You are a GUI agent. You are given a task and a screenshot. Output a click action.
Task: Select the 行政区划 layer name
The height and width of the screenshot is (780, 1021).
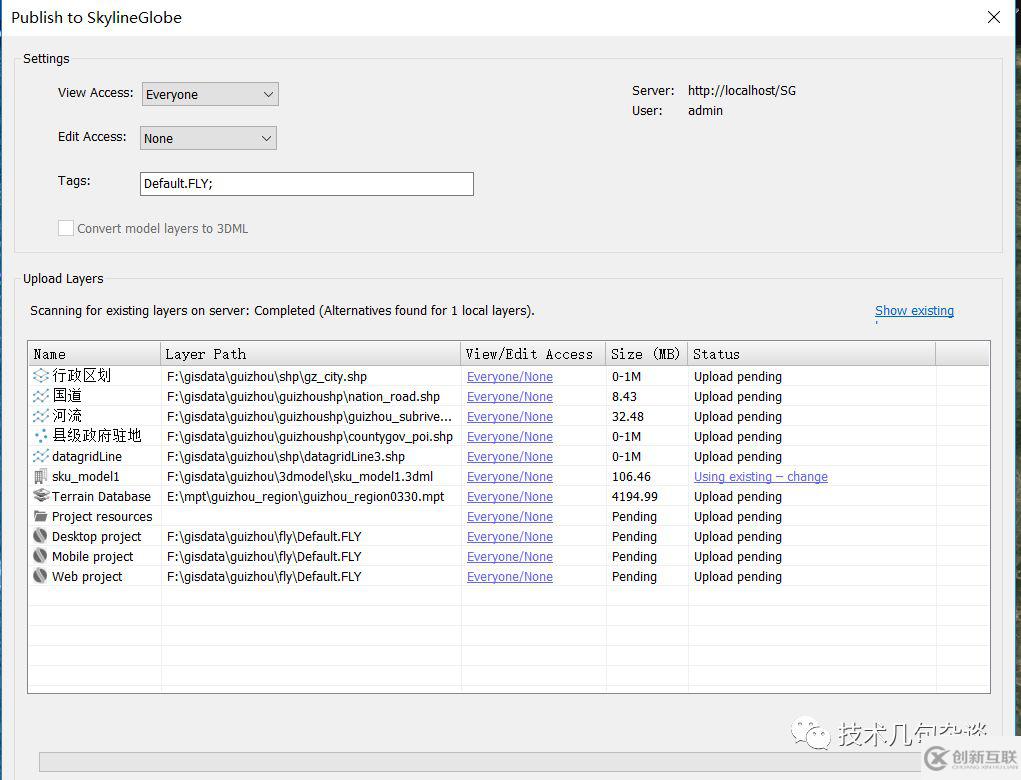coord(81,376)
